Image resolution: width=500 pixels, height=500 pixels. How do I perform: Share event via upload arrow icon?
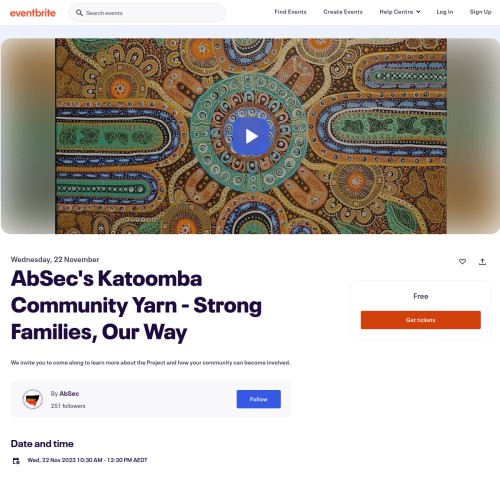tap(482, 262)
